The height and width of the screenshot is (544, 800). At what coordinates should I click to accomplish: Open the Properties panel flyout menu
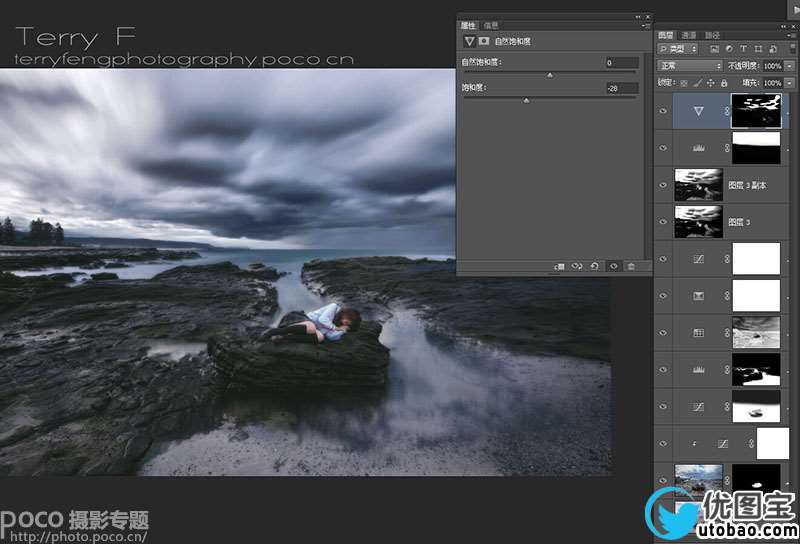click(x=647, y=26)
